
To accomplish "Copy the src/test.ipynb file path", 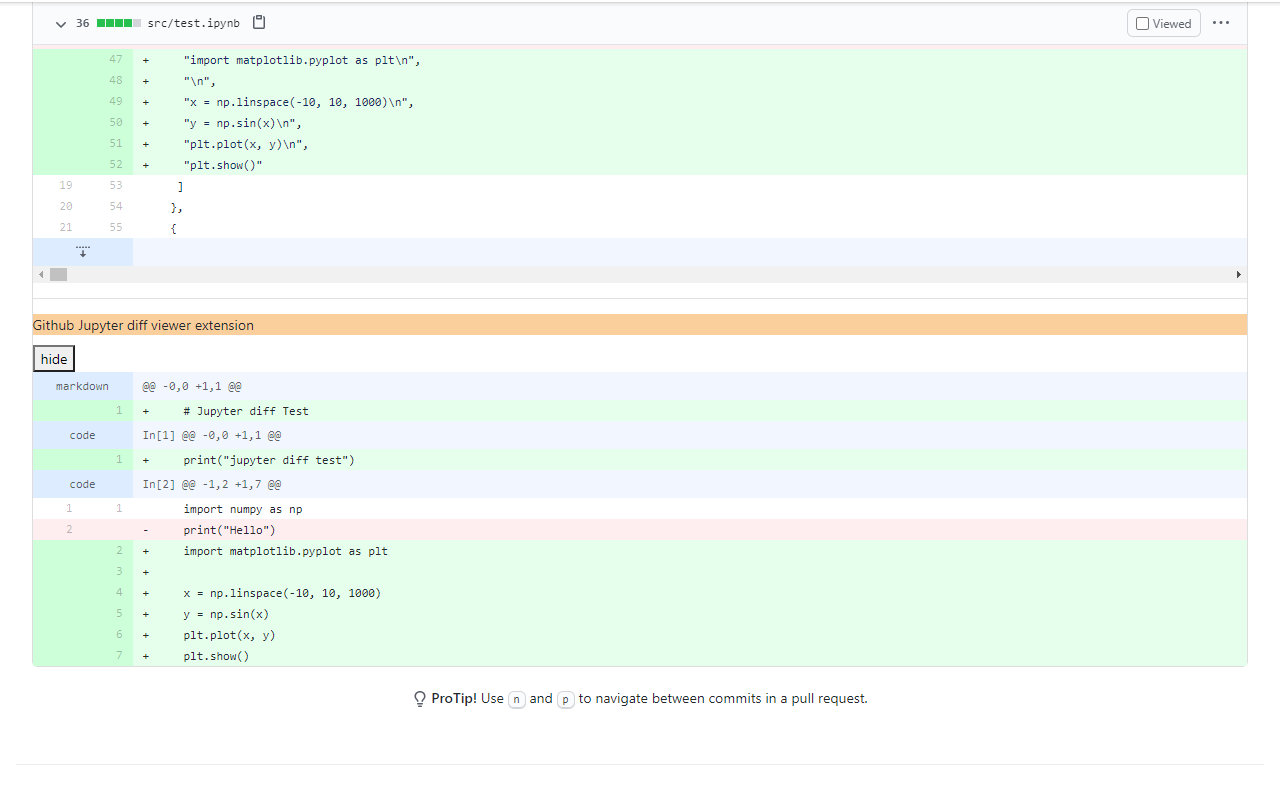I will click(x=259, y=22).
